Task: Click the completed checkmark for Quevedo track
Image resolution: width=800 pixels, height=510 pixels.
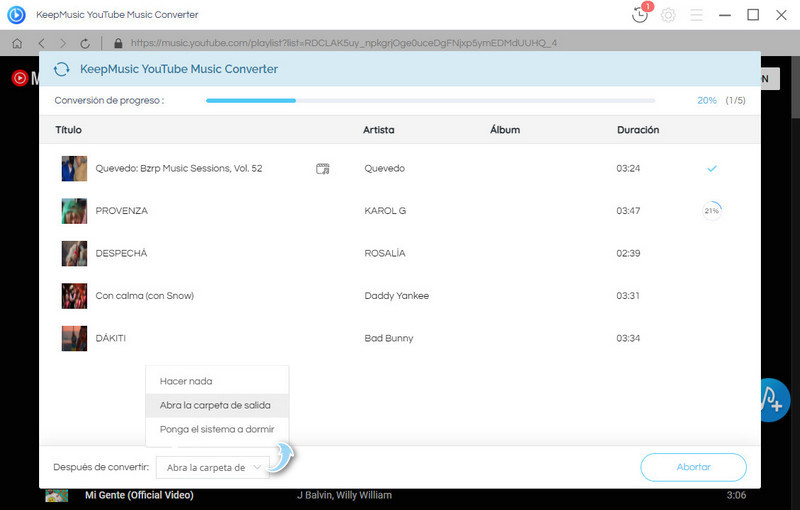Action: coord(712,168)
